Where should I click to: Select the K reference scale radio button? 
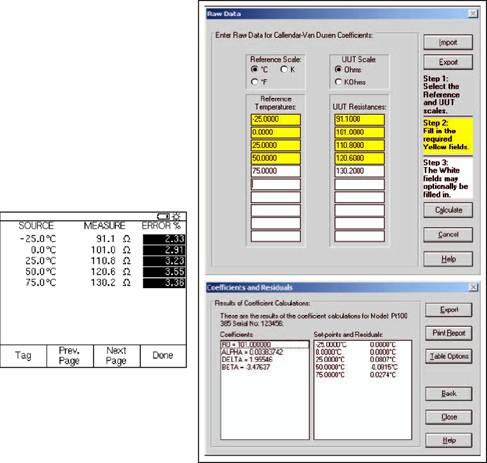click(284, 69)
